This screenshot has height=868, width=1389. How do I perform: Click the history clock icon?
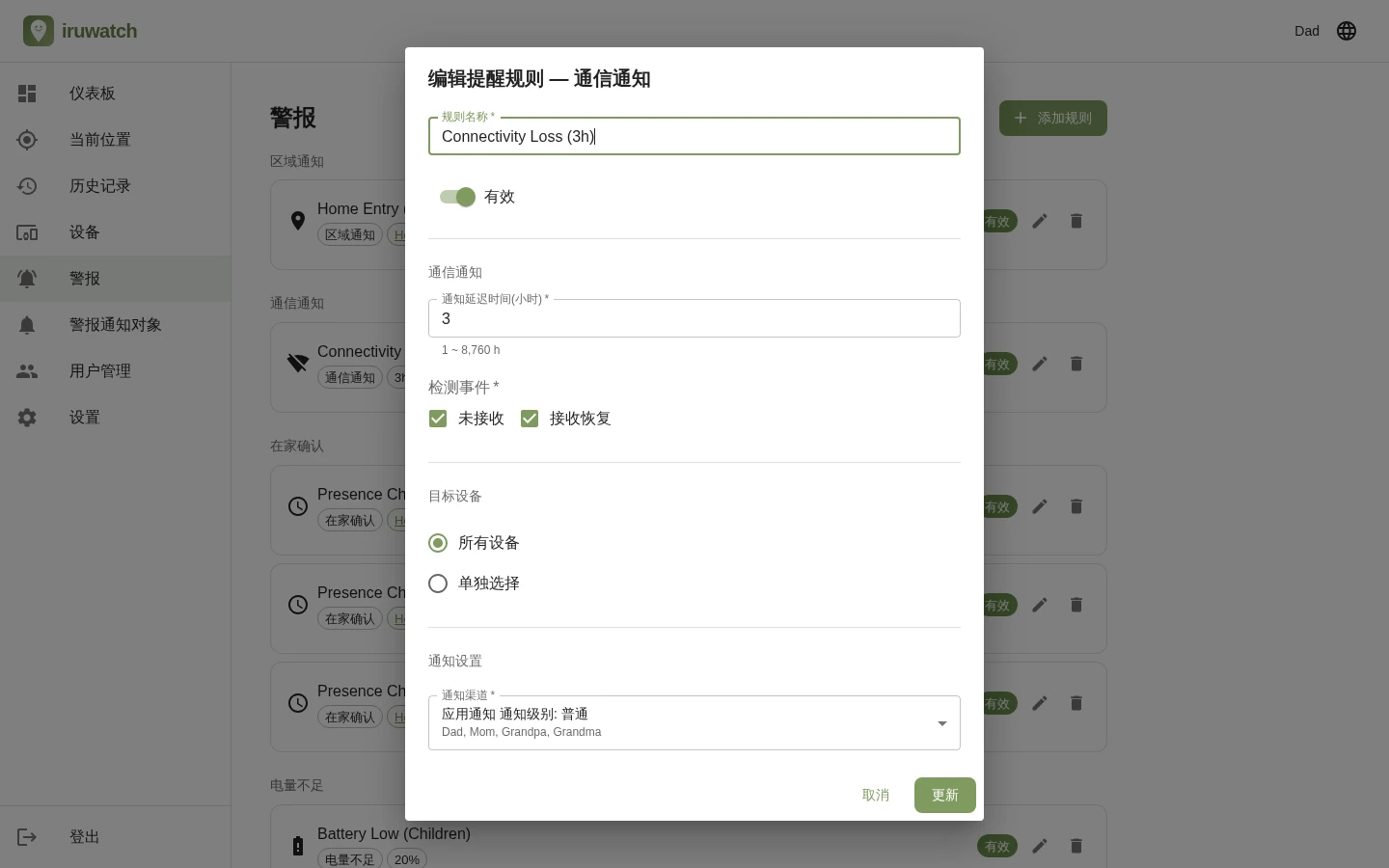27,186
